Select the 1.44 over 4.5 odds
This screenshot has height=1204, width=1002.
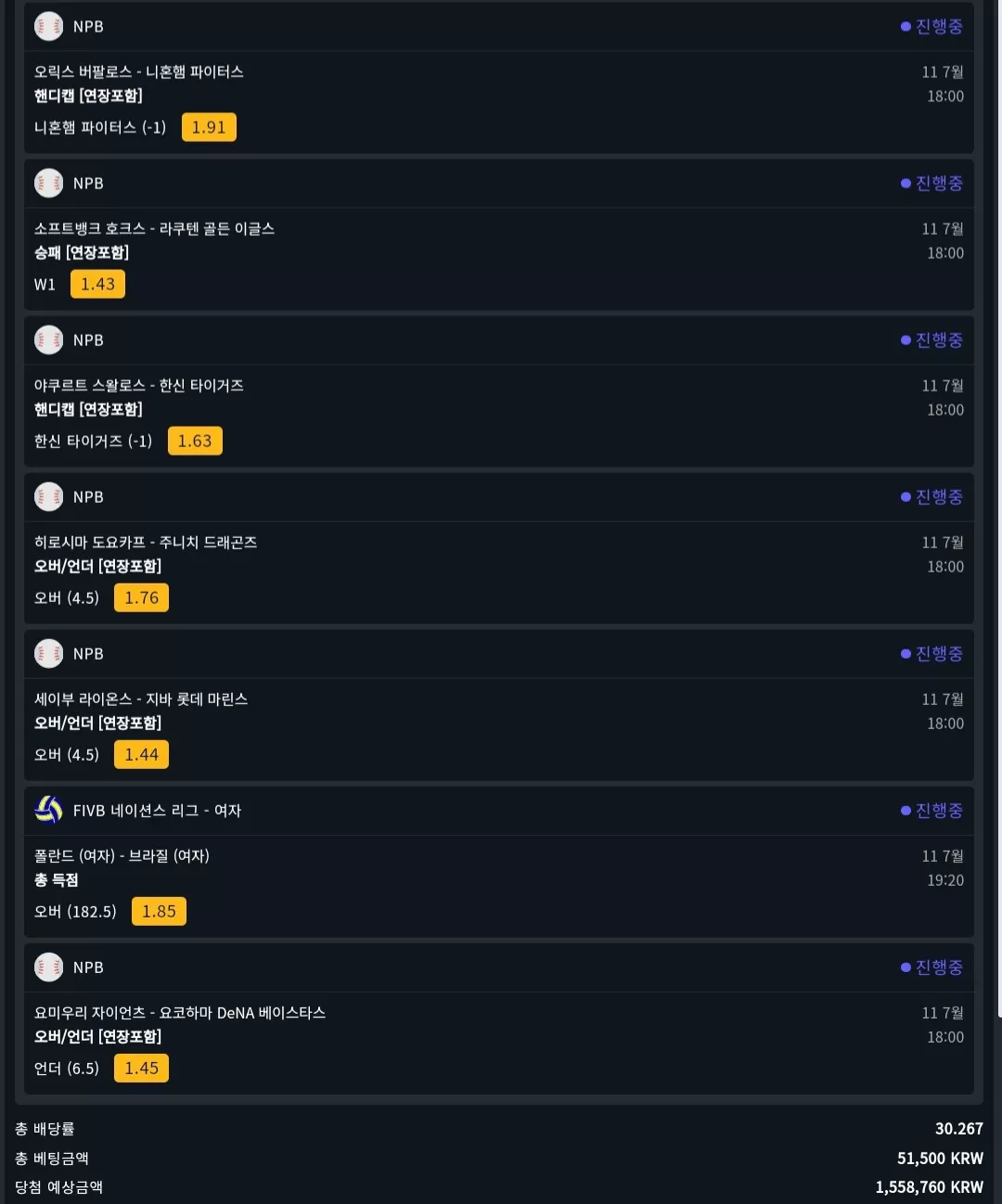coord(141,754)
